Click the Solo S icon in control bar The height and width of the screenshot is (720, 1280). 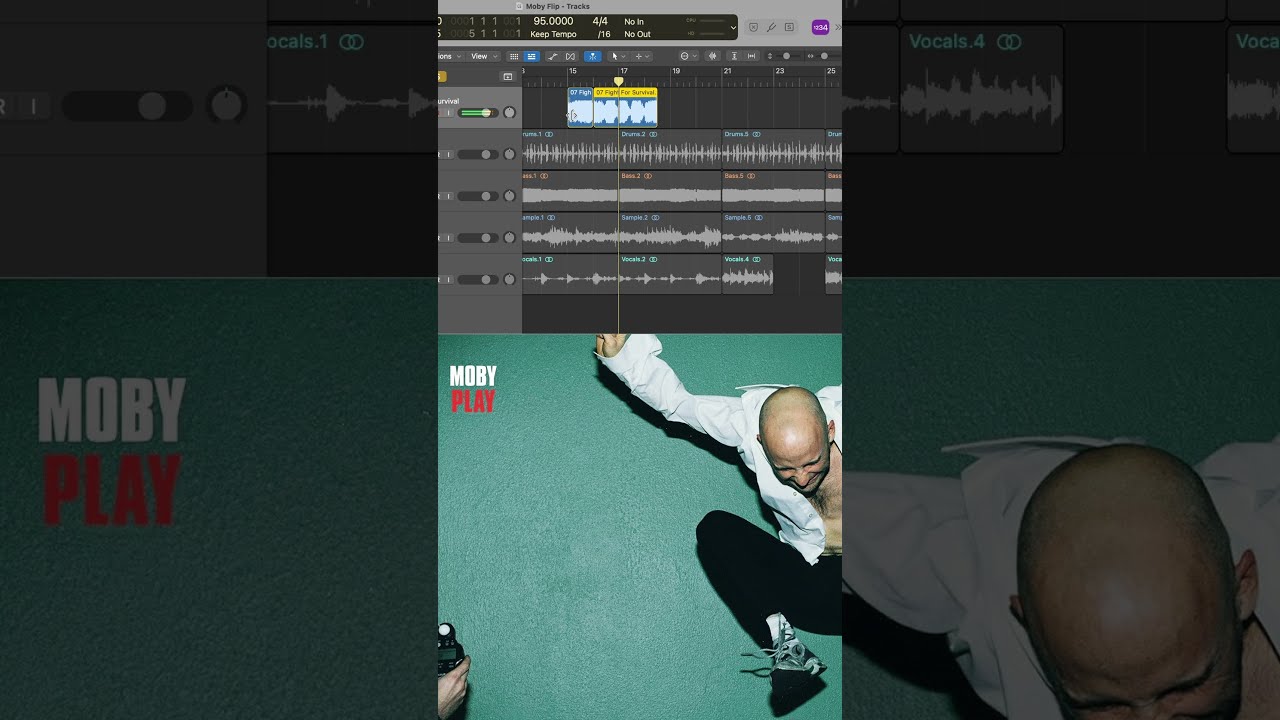tap(789, 27)
